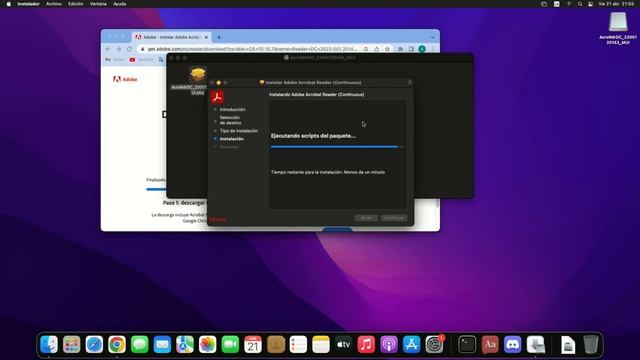640x360 pixels.
Task: Open Notes app in the Dock
Action: click(321, 345)
